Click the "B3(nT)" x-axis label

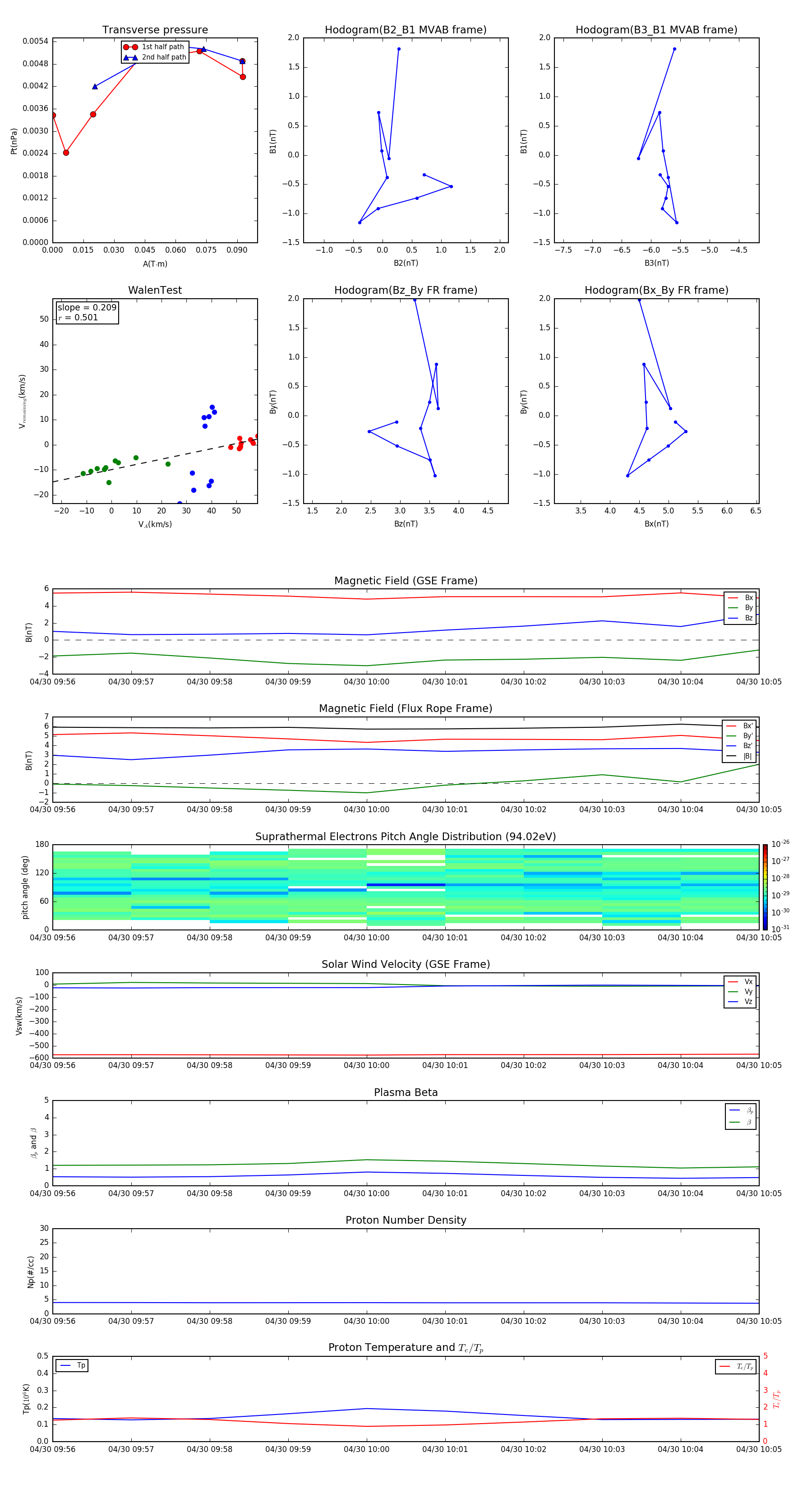point(656,263)
